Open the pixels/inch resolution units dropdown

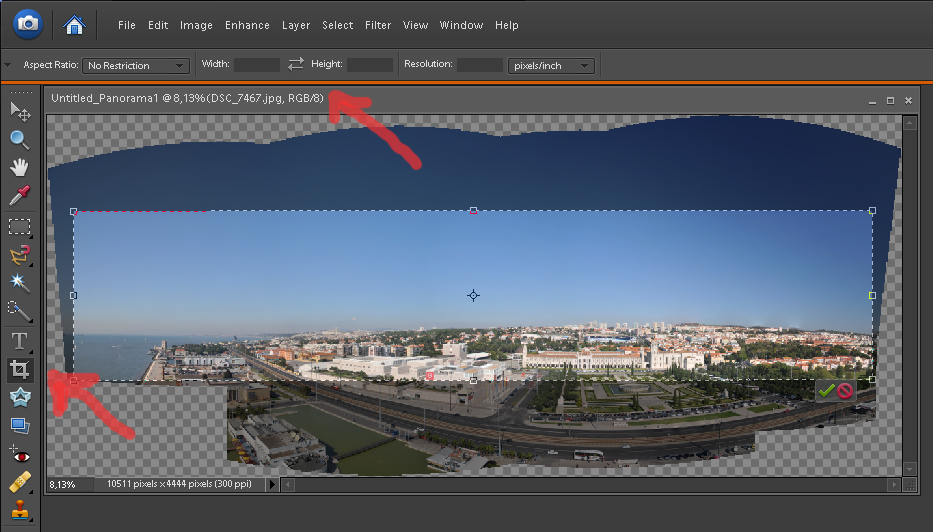(x=551, y=66)
